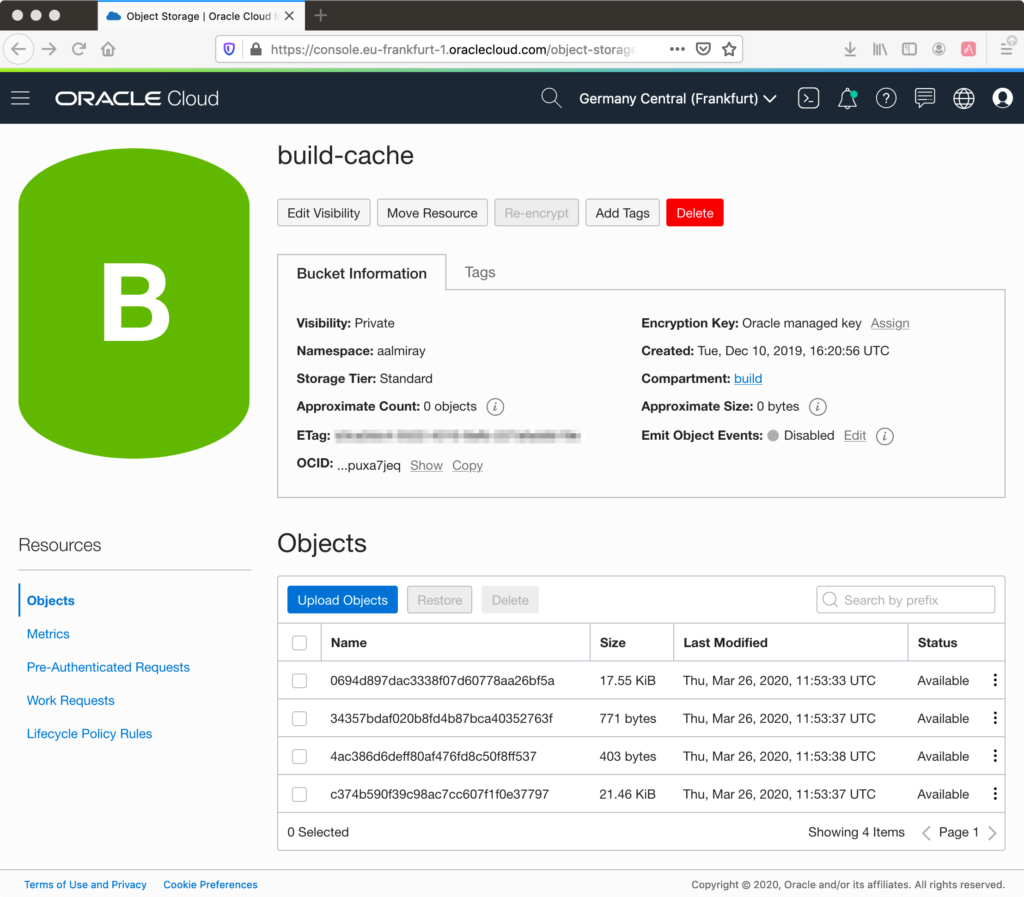Click the Oracle Cloud search magnifier icon
Viewport: 1024px width, 897px height.
point(550,98)
